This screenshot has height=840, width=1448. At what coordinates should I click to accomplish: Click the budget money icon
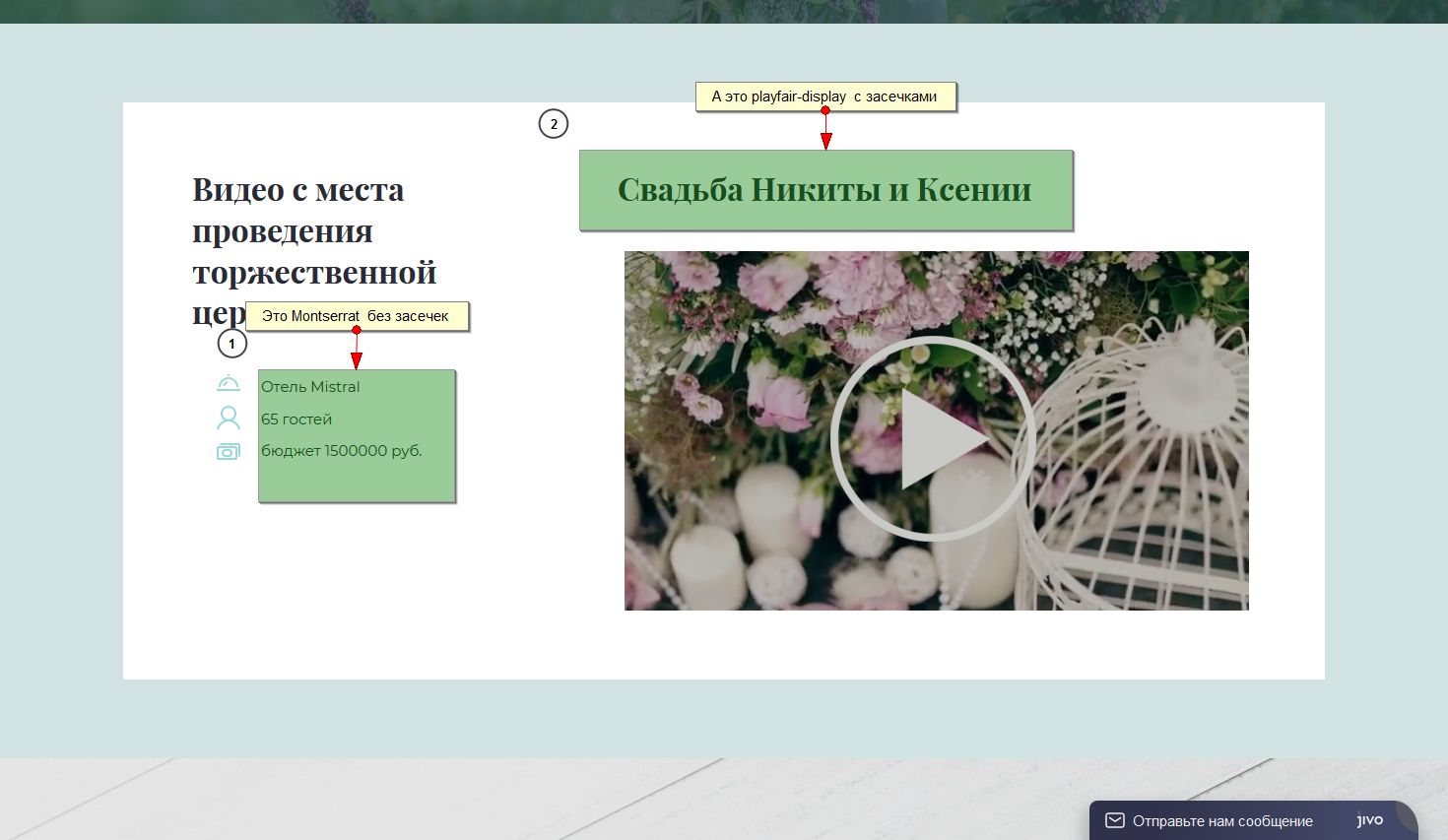[x=229, y=451]
